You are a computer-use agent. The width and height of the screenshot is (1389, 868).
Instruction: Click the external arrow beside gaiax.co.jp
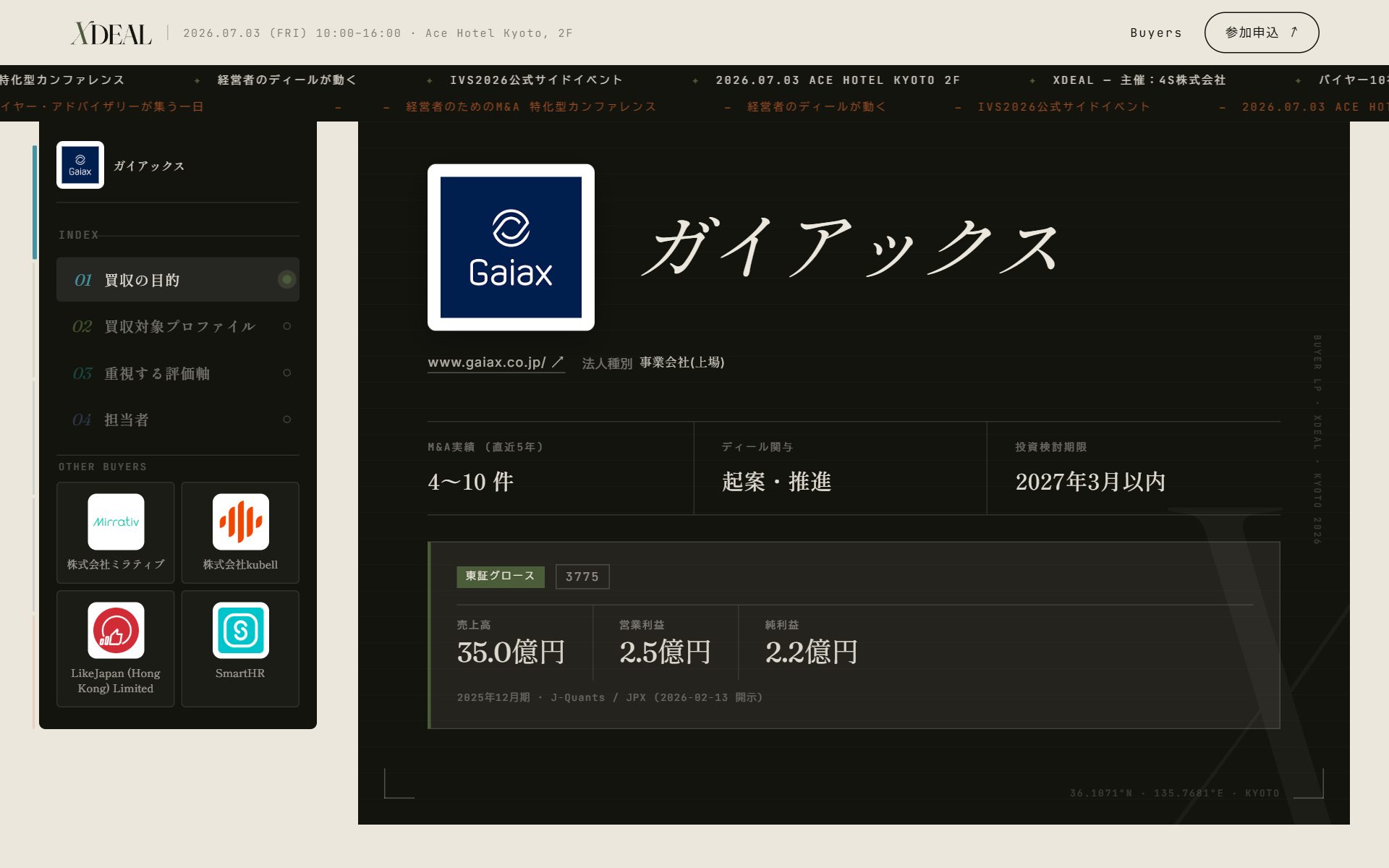558,362
